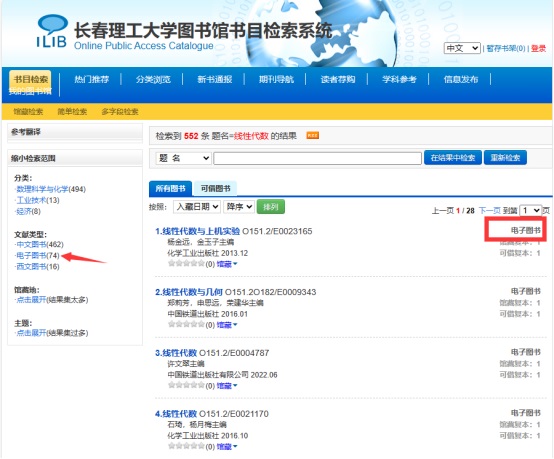Viewport: 554px width, 459px height.
Task: Open the 期刊导航 menu
Action: click(x=276, y=79)
